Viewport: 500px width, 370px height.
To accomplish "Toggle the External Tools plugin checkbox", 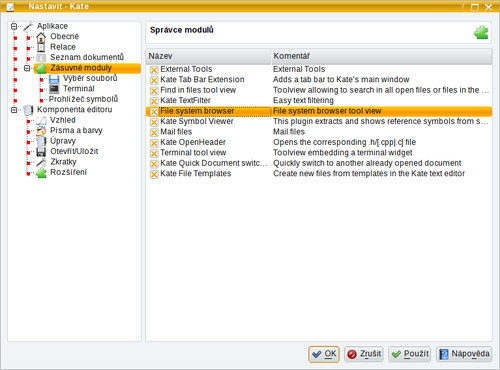I will pos(154,70).
